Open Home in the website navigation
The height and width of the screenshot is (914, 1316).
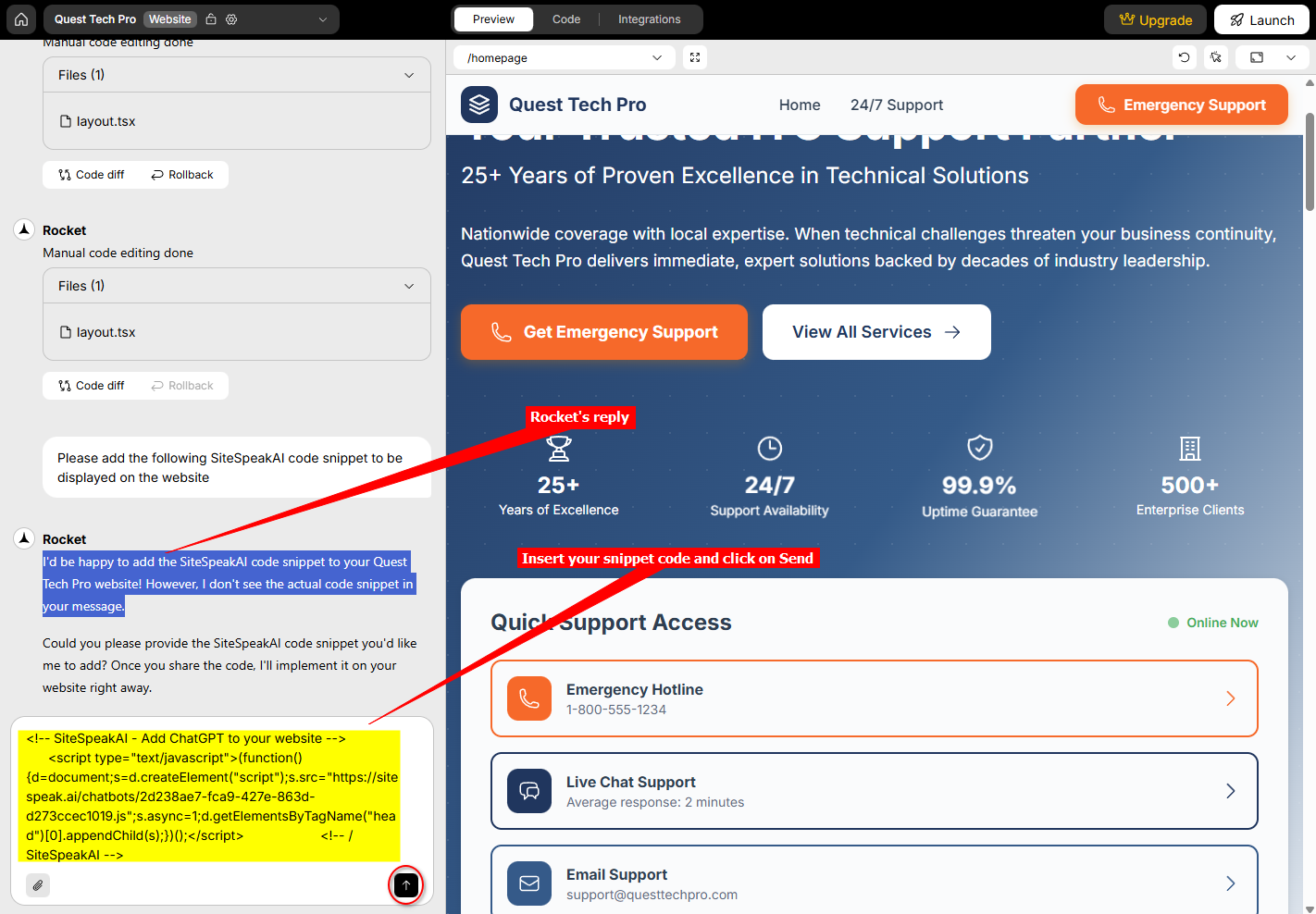pos(800,105)
